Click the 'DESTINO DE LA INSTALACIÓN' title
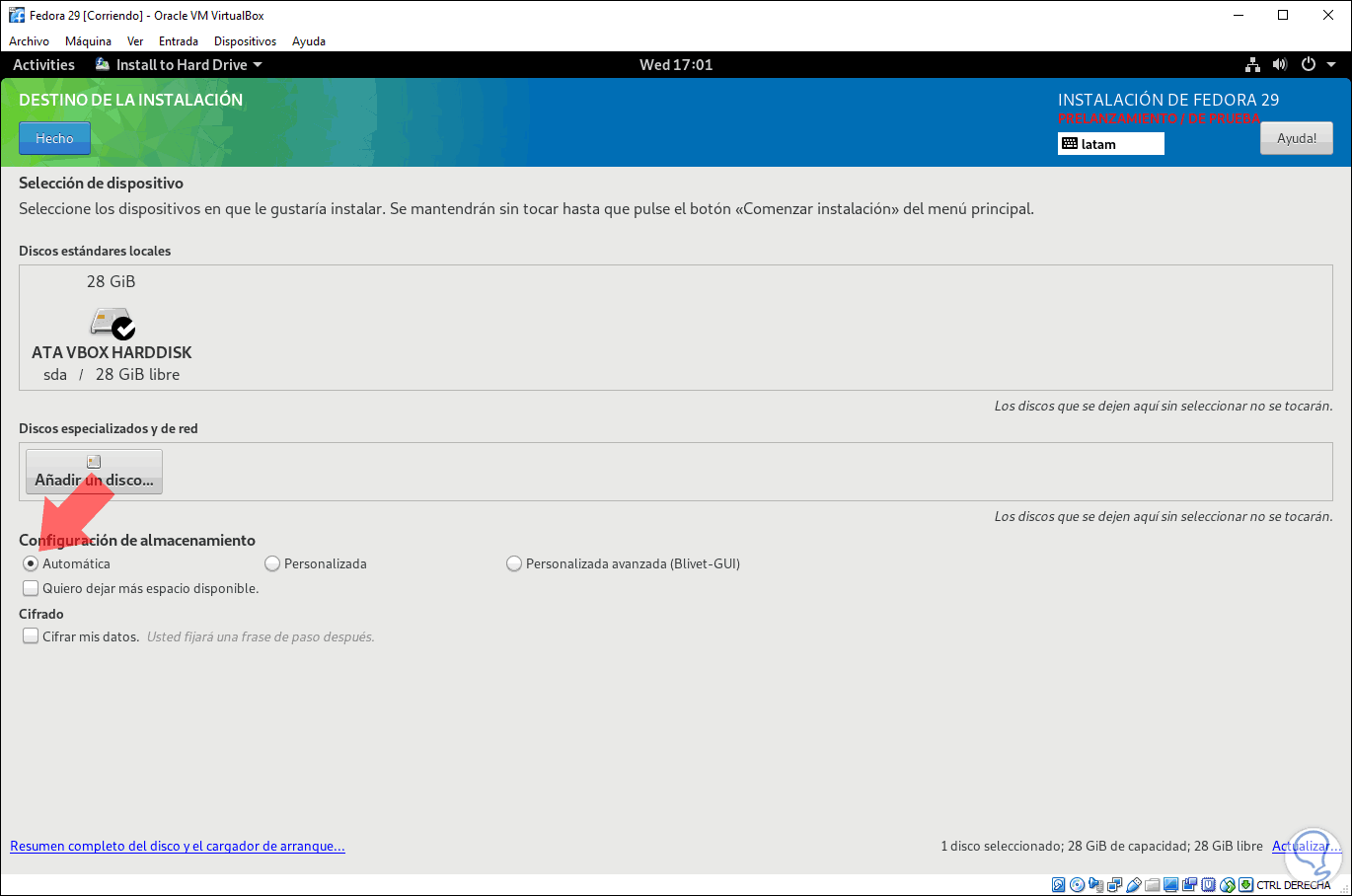Viewport: 1352px width, 896px height. [x=130, y=100]
